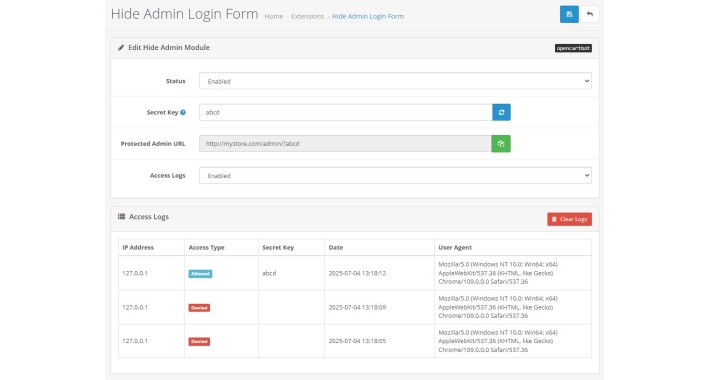Screen dimensions: 710x380
Task: Select the date 2025-07-04 13:18:09
Action: [357, 307]
